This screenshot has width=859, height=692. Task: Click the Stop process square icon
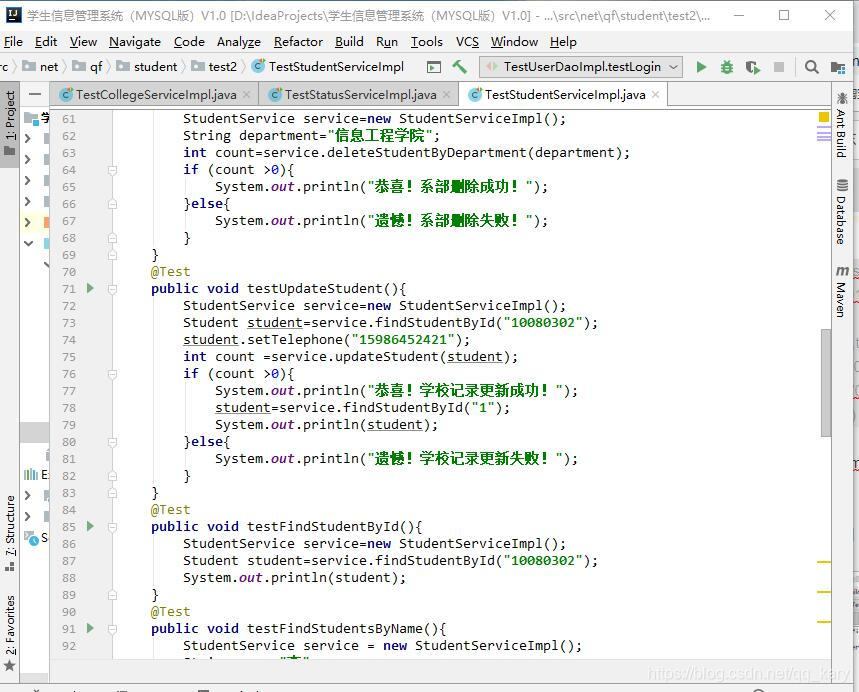(x=778, y=67)
